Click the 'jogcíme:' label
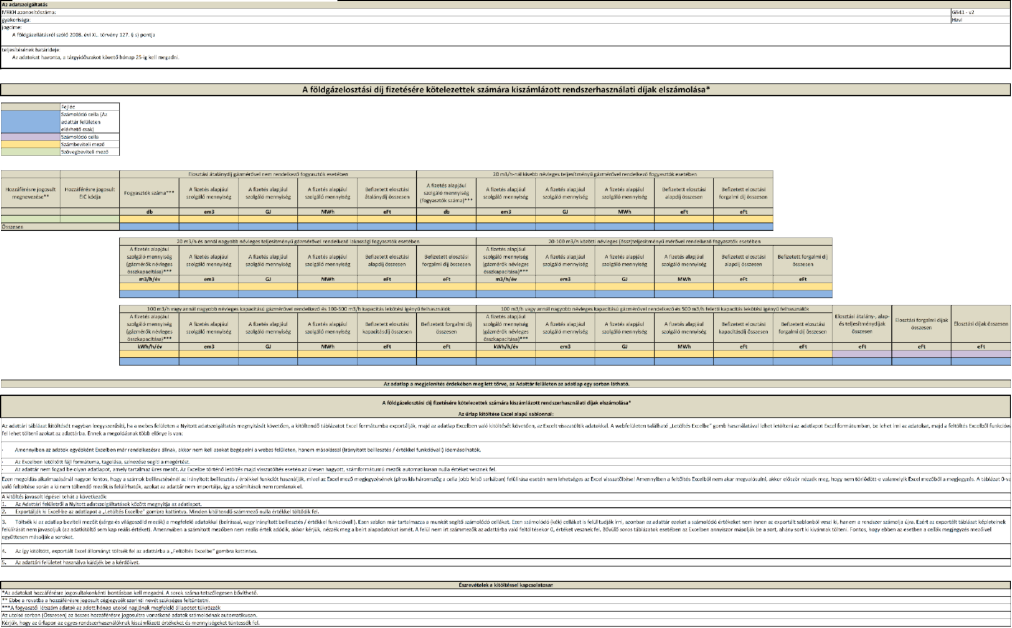The height and width of the screenshot is (628, 1012). pos(12,28)
